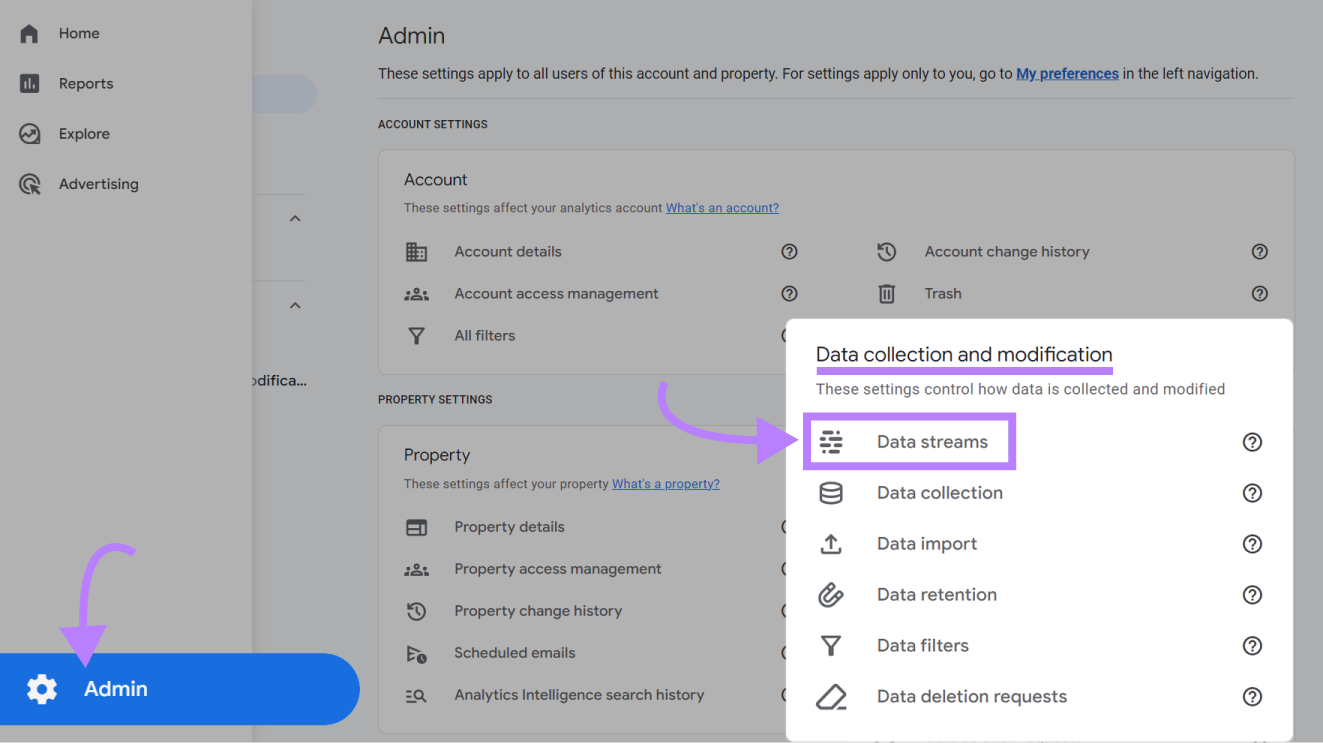Open Data deletion requests
The image size is (1323, 743).
tap(971, 696)
